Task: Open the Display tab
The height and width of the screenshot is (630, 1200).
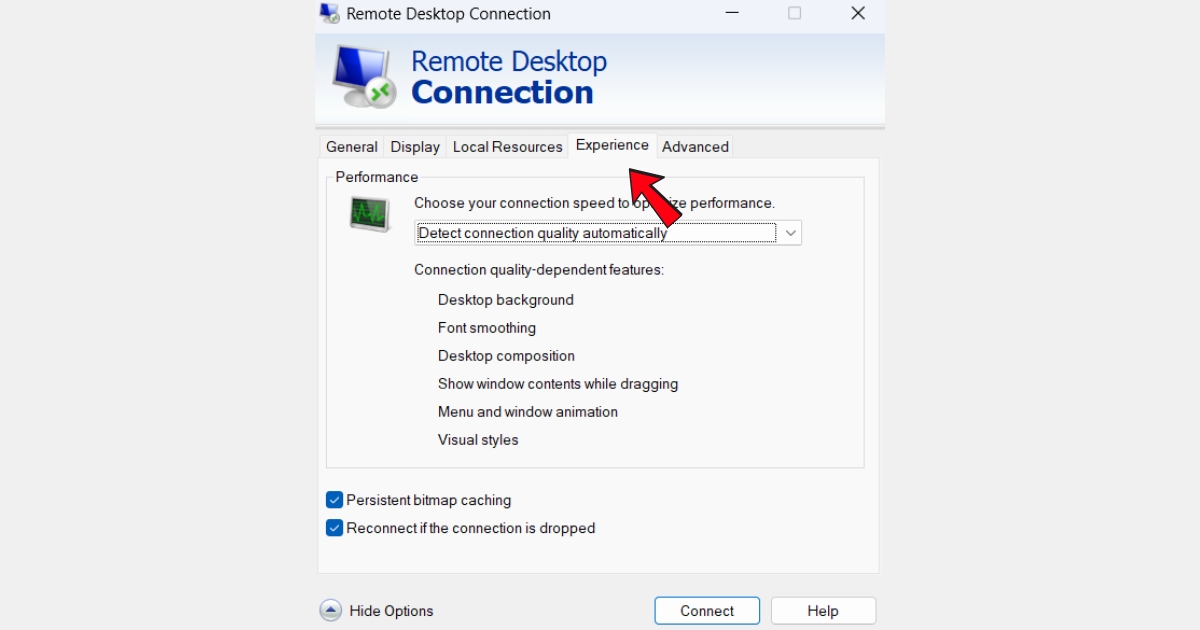Action: tap(415, 147)
